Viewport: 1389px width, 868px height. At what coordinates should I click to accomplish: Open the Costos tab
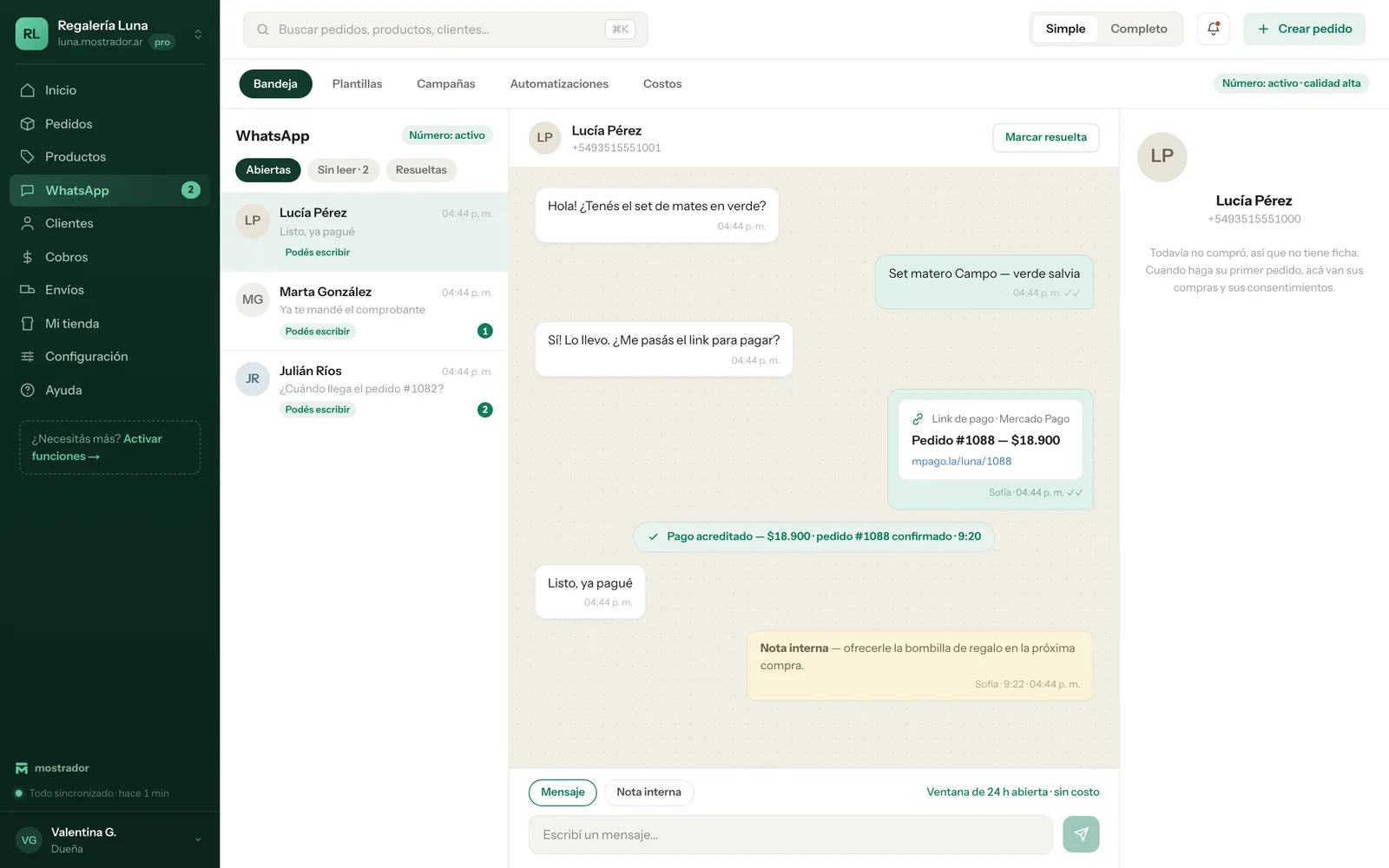[x=662, y=84]
